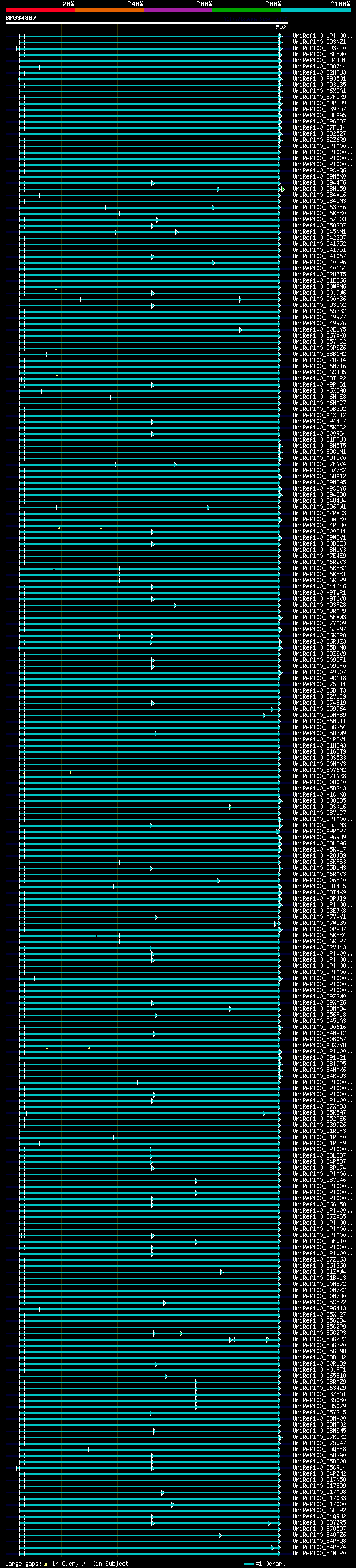Select the UniRef100_Q75W47 label
This screenshot has height=1568, width=356.
(319, 1443)
